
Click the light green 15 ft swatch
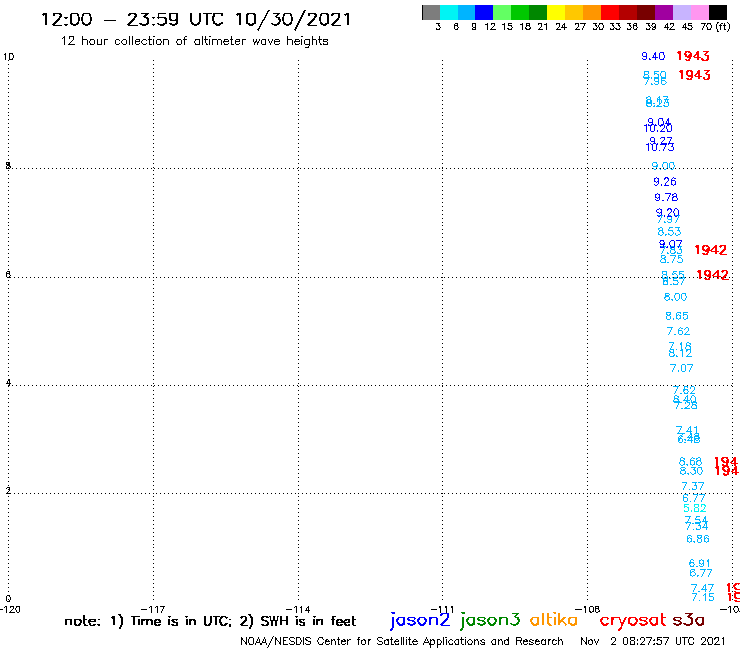click(502, 12)
